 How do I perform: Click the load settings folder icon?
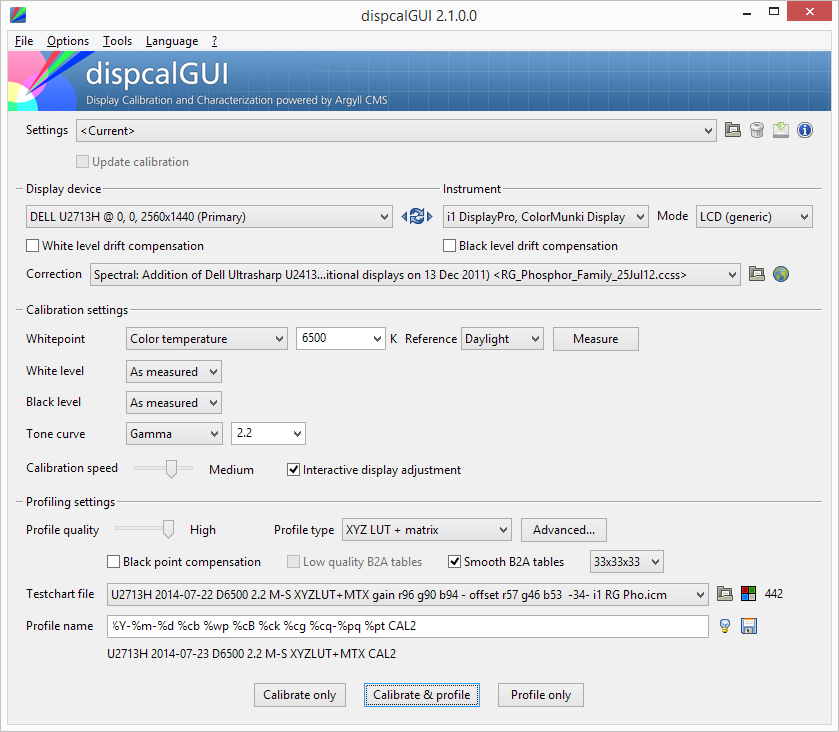(733, 130)
